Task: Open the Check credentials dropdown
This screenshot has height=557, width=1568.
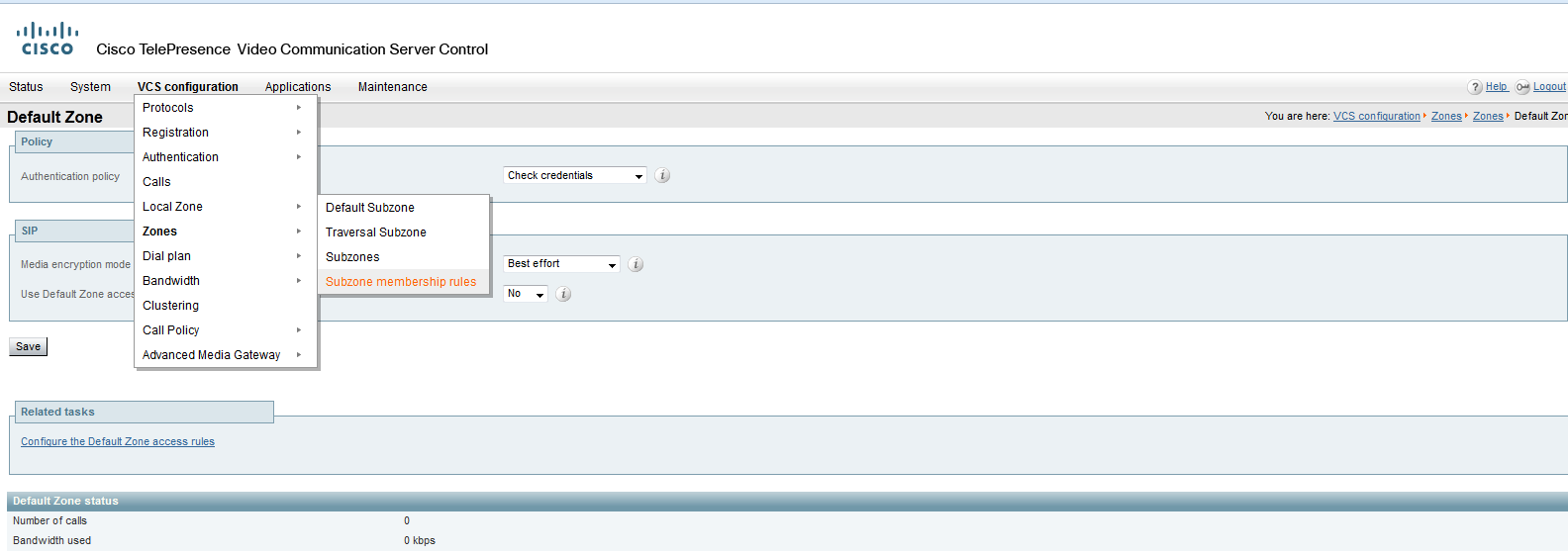Action: pyautogui.click(x=575, y=175)
